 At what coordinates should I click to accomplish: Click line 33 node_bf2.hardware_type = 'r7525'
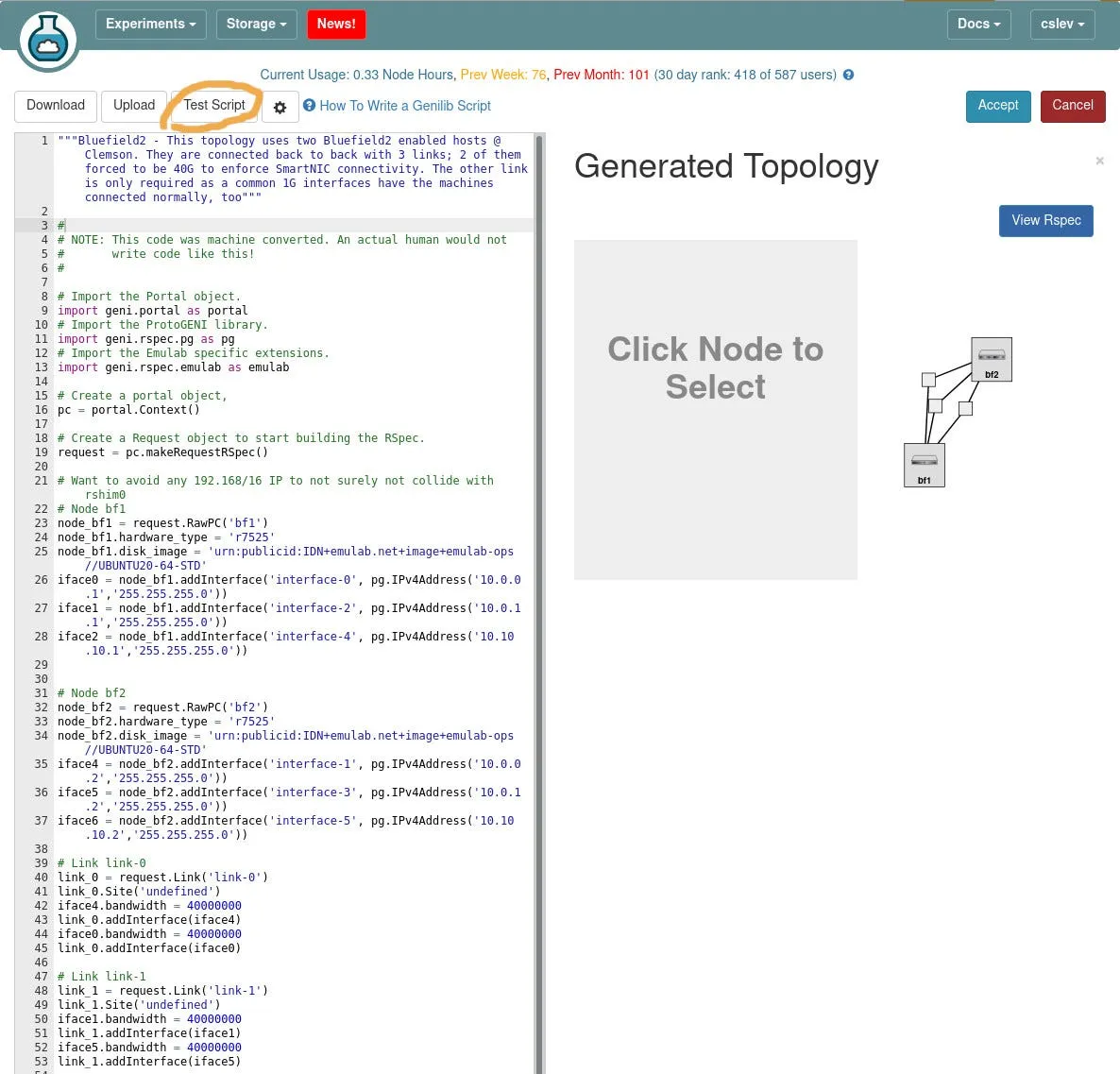[x=165, y=722]
